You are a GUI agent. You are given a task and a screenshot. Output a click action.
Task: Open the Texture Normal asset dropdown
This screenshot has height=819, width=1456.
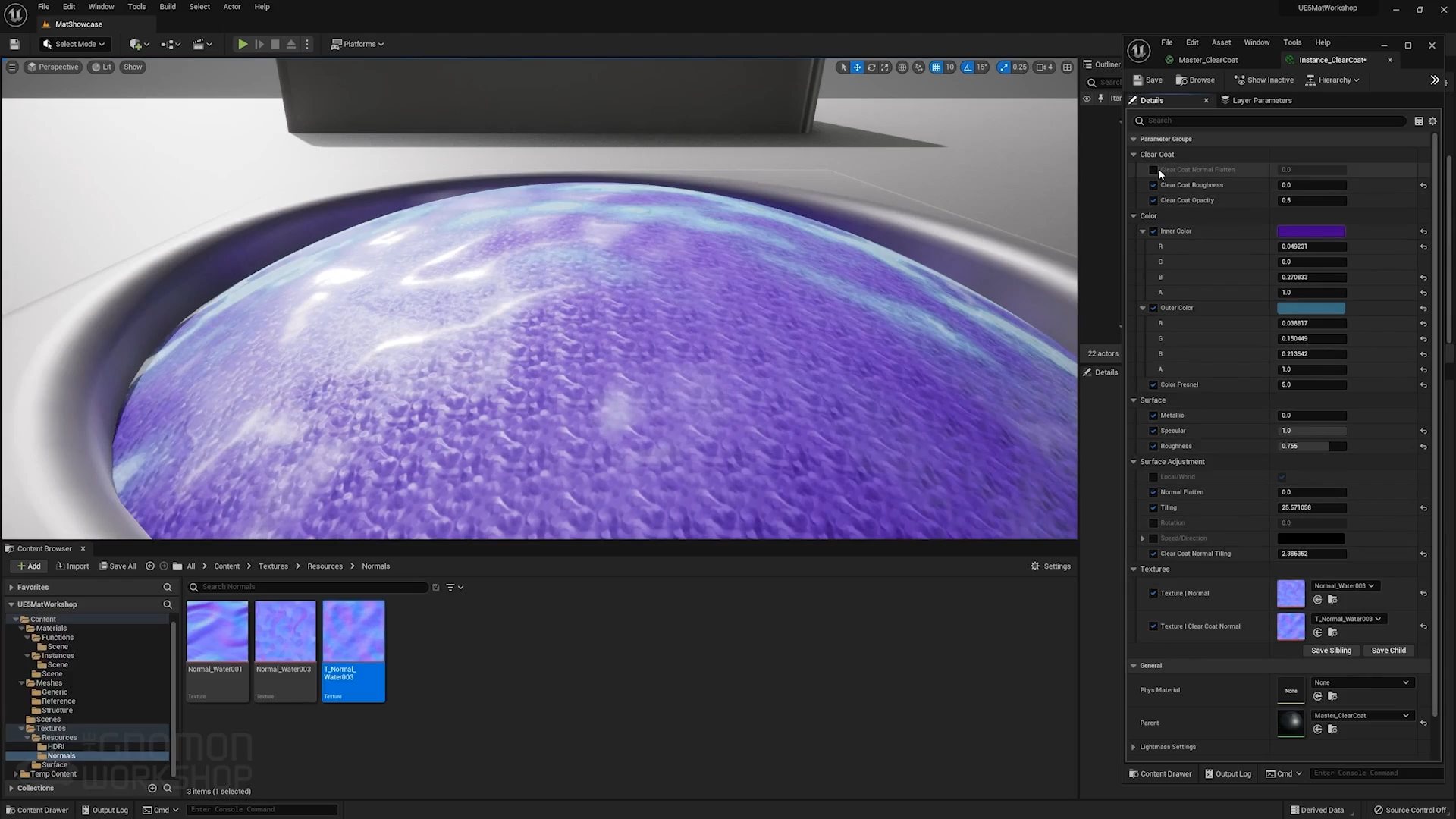(x=1345, y=585)
